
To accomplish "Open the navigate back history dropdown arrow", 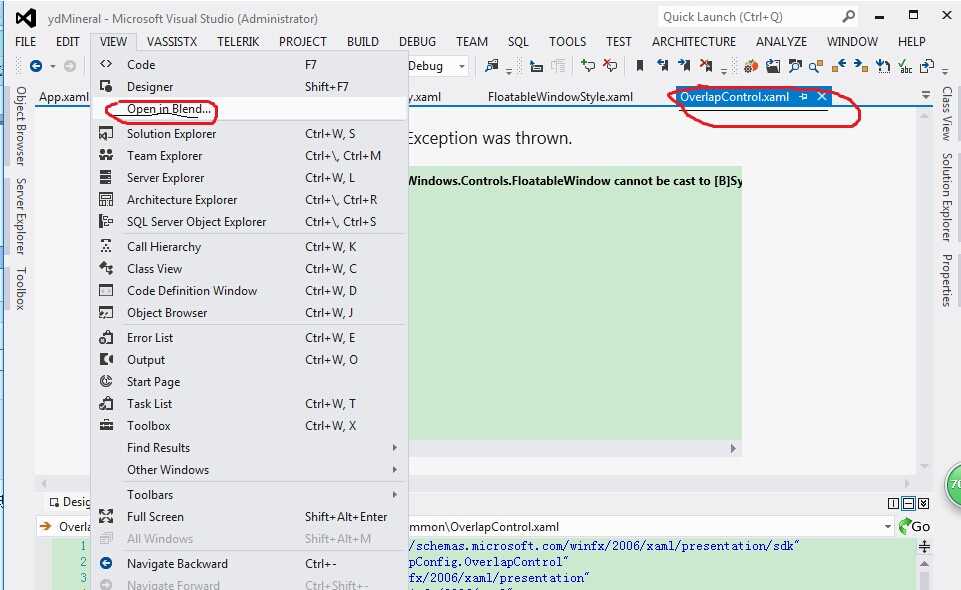I will (x=53, y=66).
